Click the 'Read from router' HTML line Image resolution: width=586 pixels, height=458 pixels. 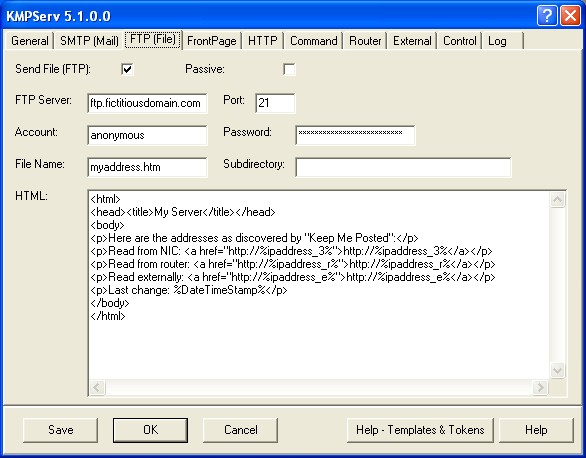pos(293,264)
